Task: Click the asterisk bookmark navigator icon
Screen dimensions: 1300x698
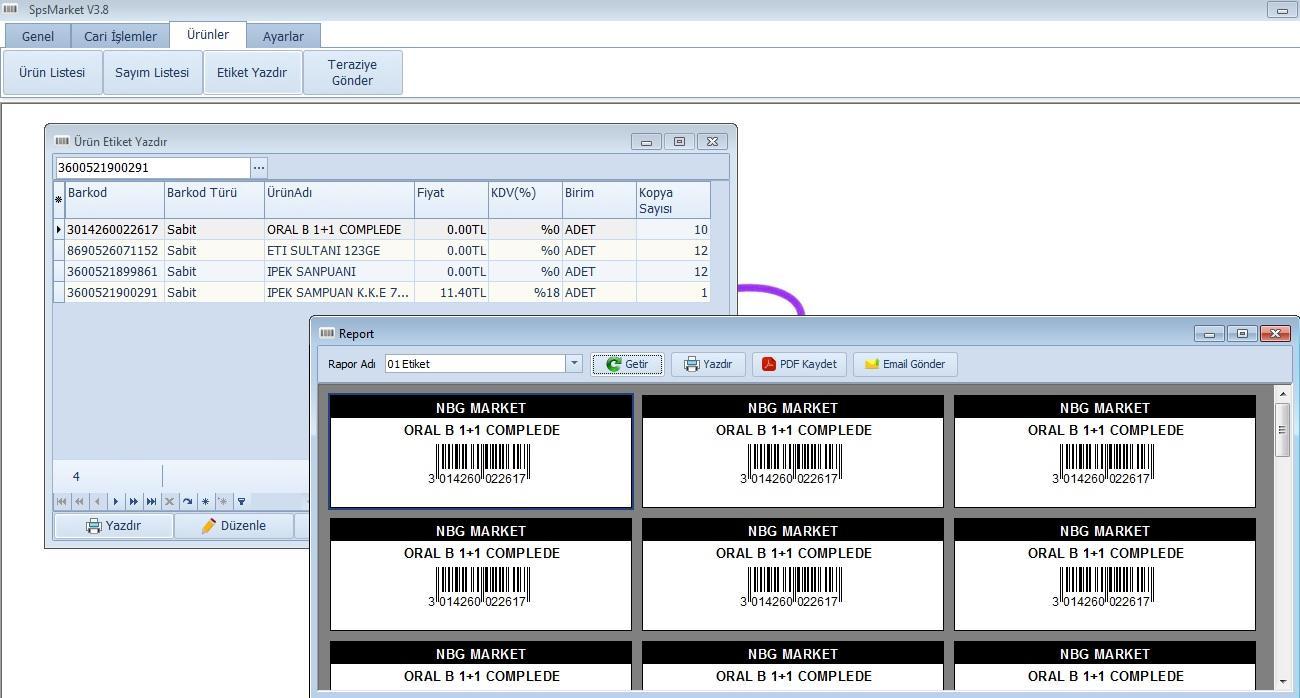Action: [205, 501]
